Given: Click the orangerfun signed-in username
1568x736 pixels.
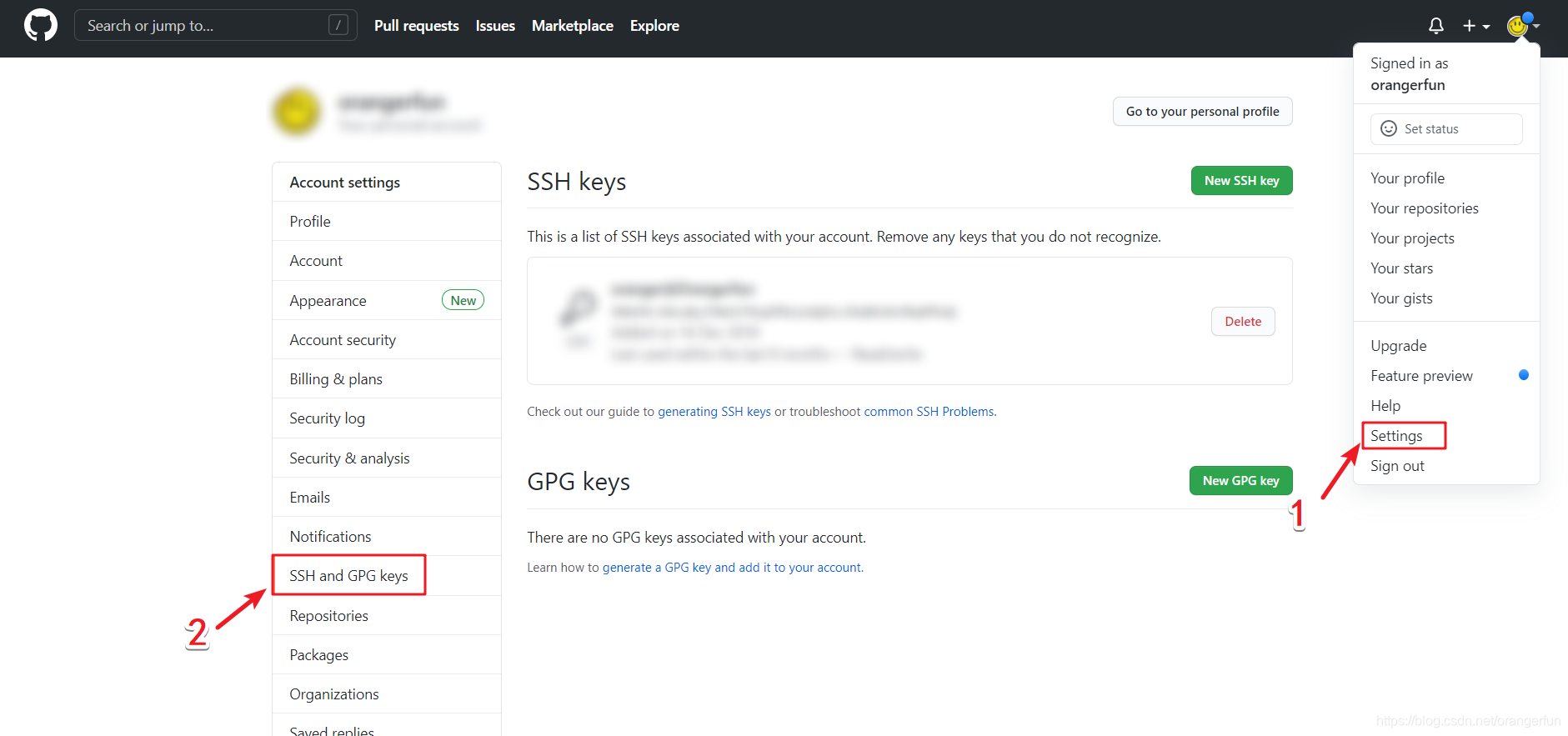Looking at the screenshot, I should tap(1407, 85).
